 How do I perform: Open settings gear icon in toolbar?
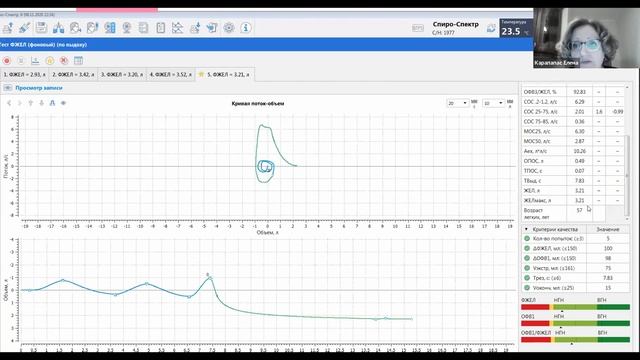pos(229,28)
